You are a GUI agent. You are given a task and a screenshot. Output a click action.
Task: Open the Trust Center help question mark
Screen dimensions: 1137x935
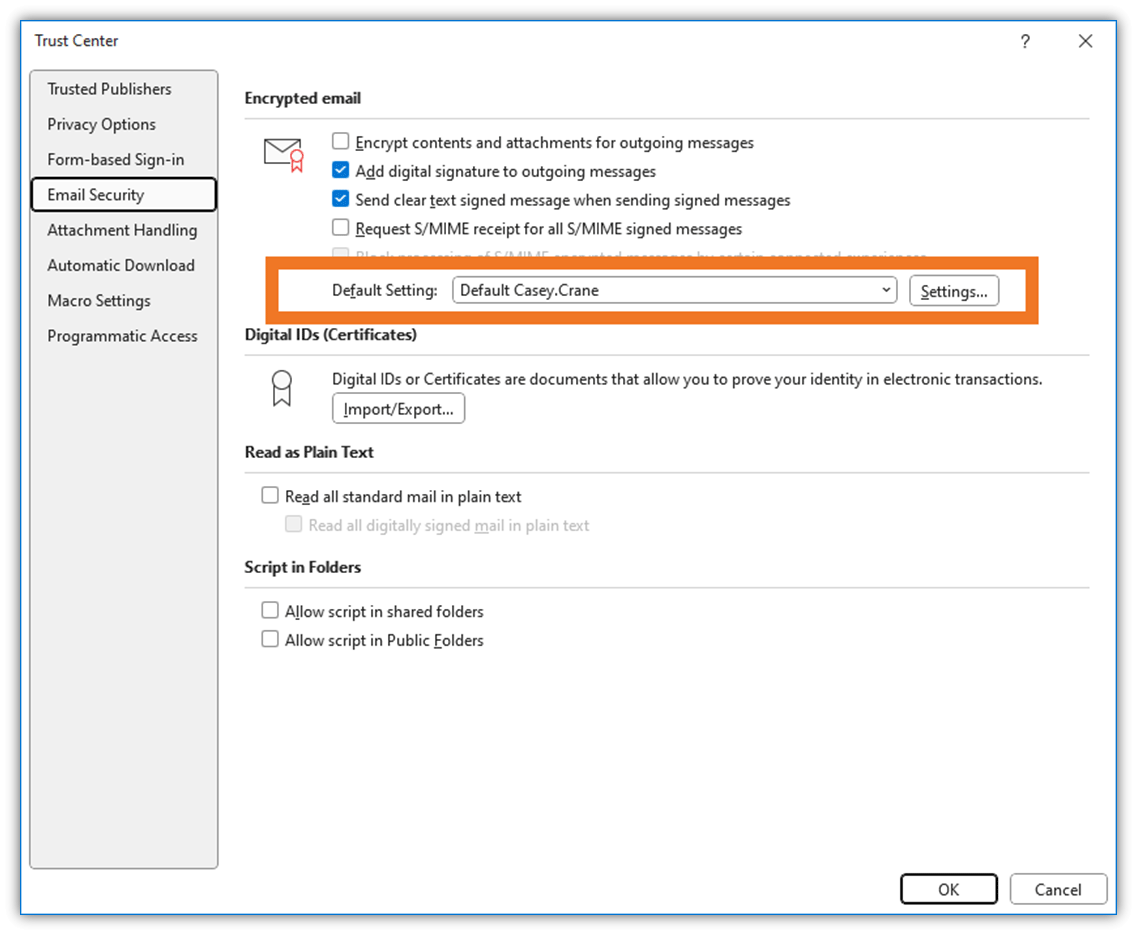tap(1024, 41)
